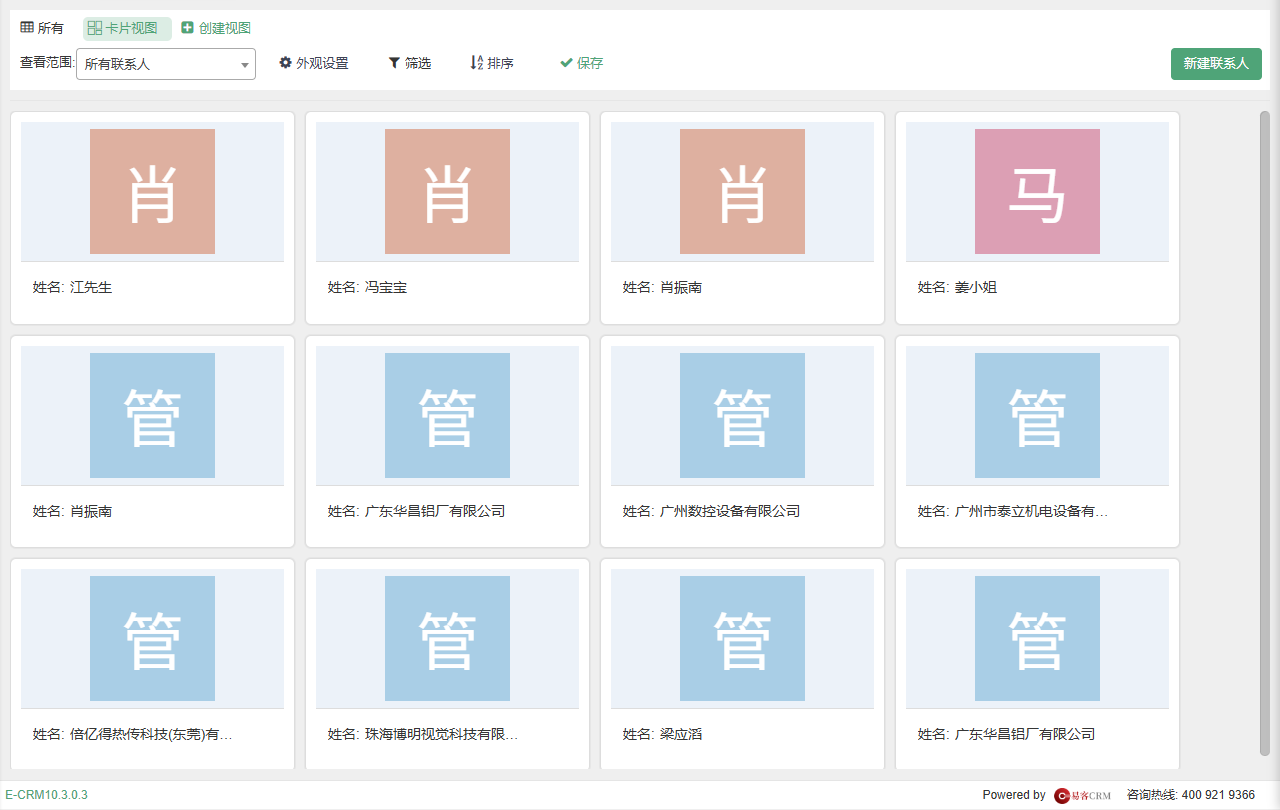Click the 筛选 funnel icon
1280x810 pixels.
tap(394, 63)
